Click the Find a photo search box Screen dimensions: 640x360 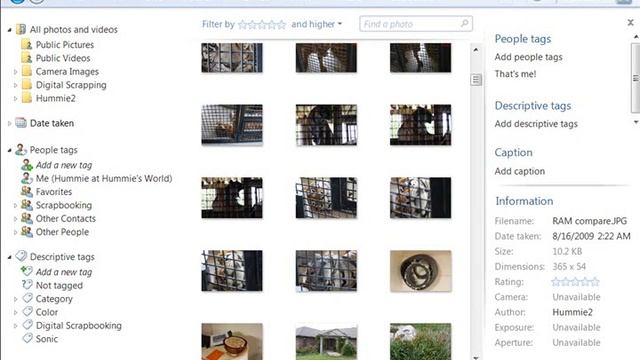click(x=416, y=24)
